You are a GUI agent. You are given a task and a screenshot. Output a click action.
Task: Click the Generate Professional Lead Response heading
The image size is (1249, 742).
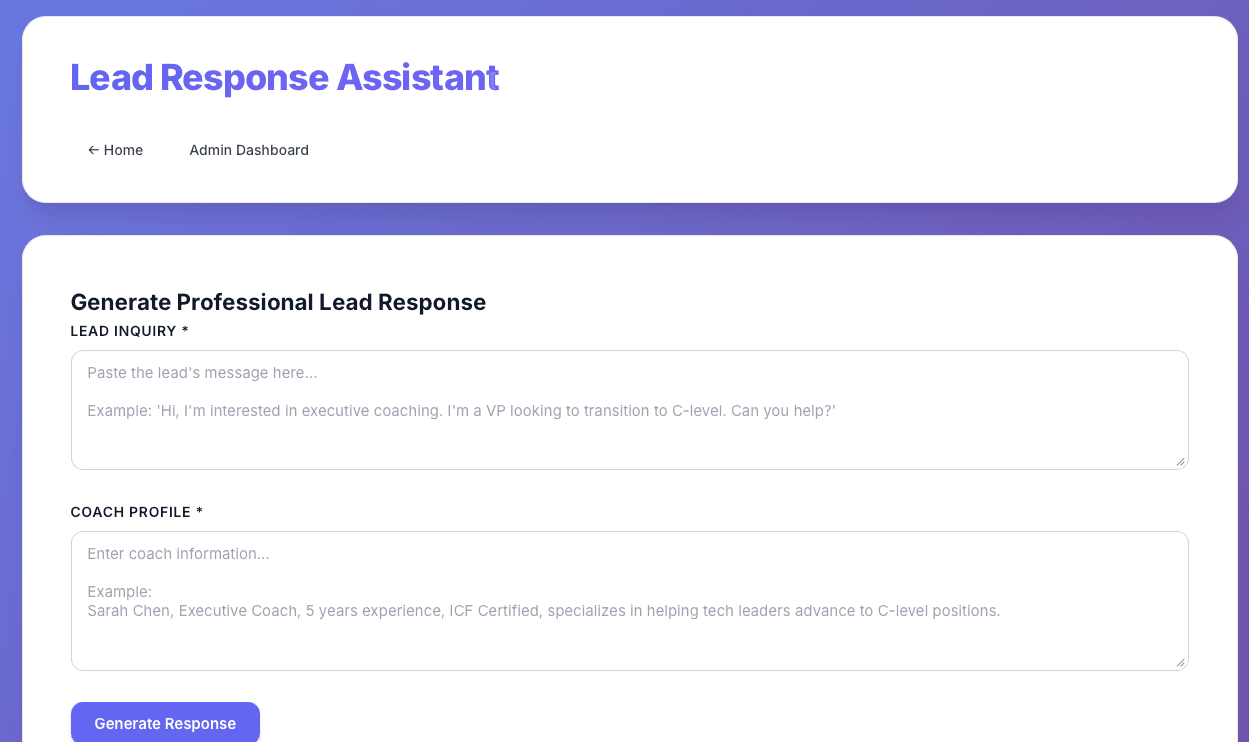278,301
